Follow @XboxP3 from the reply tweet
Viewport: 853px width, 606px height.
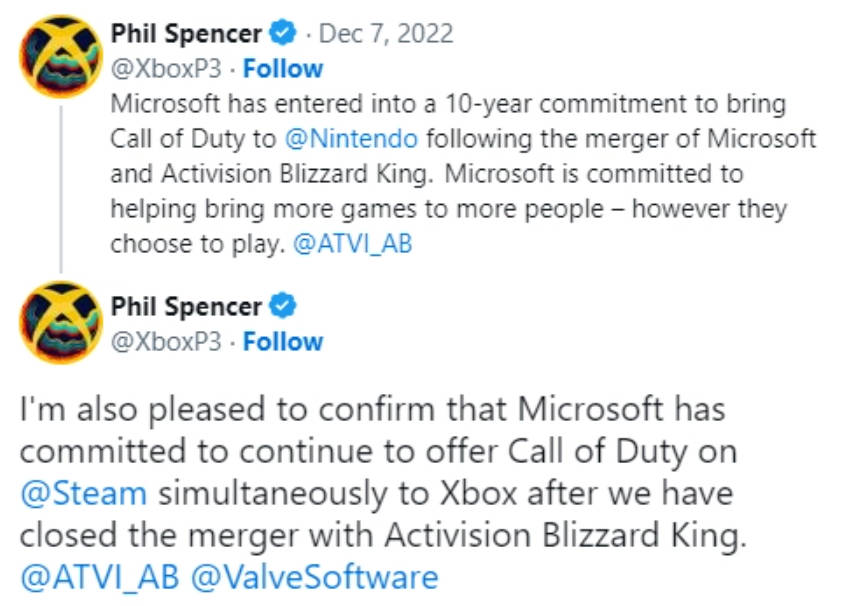283,342
